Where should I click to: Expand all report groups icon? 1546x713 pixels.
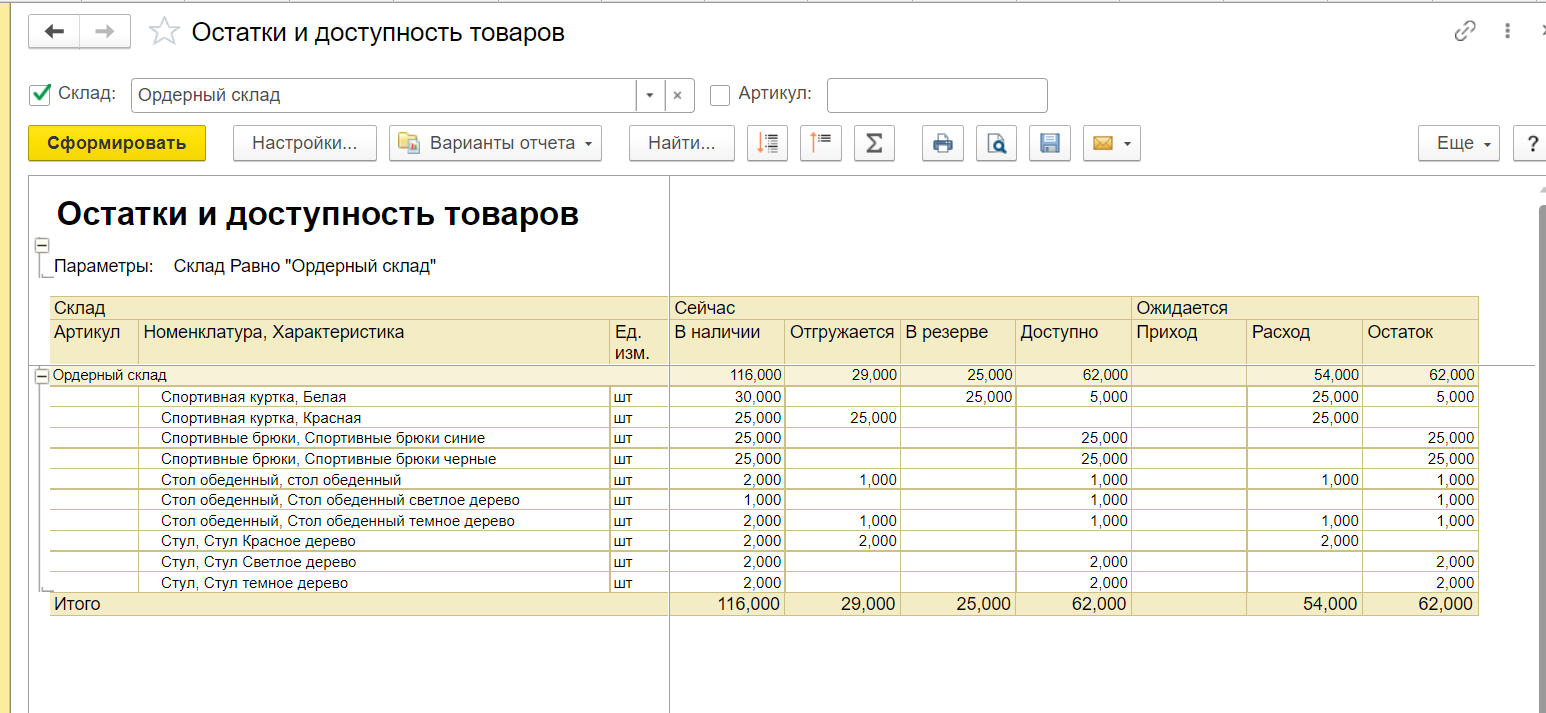[x=768, y=143]
